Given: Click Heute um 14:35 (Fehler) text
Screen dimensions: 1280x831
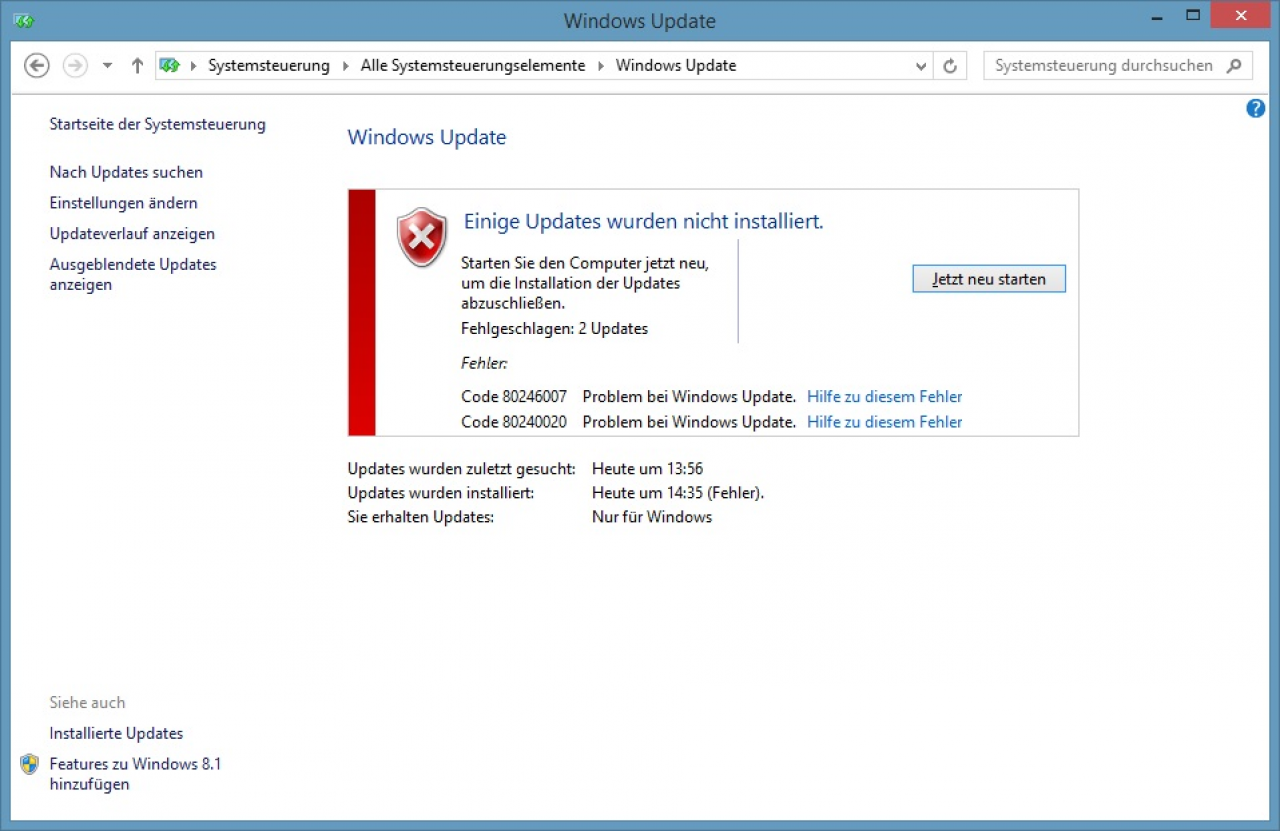Looking at the screenshot, I should pos(678,493).
